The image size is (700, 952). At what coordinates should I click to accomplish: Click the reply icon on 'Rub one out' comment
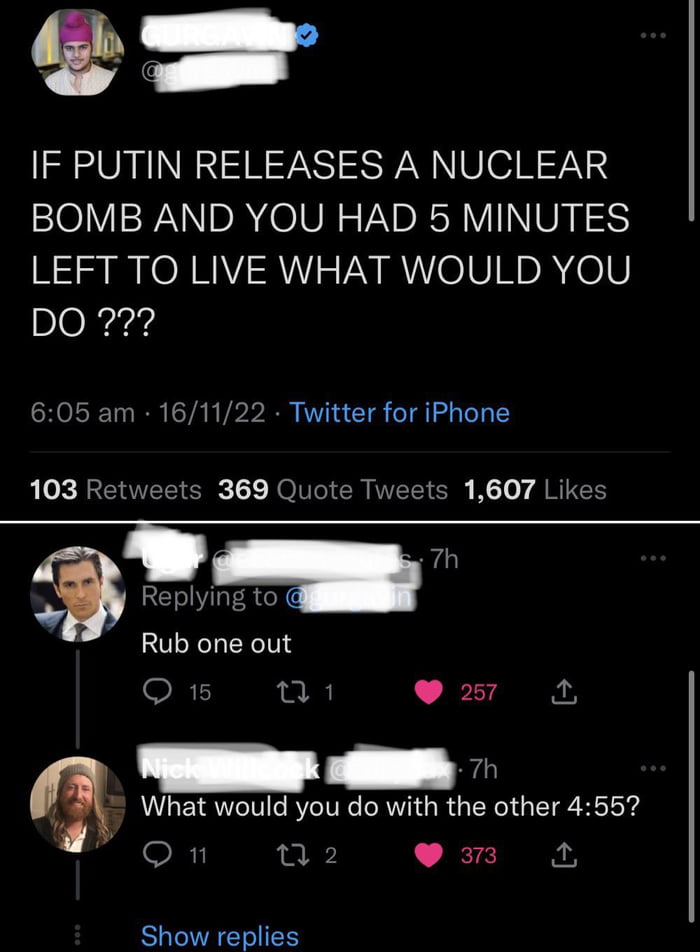pos(158,691)
